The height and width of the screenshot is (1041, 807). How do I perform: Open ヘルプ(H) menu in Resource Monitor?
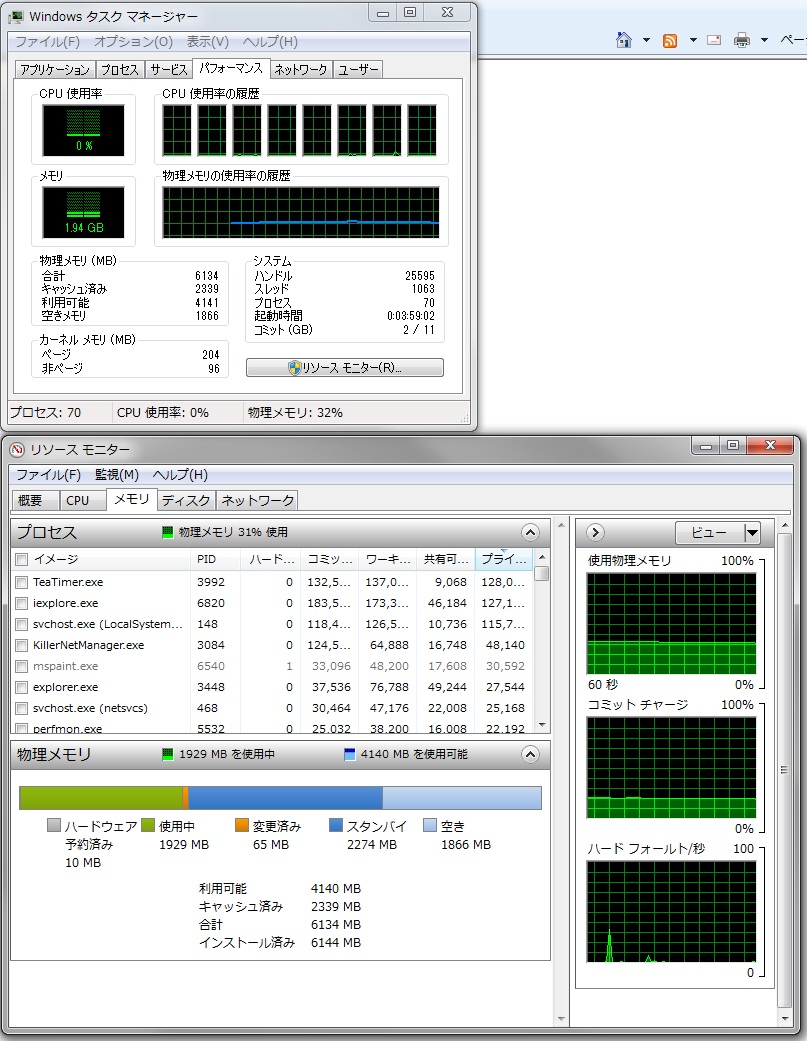[x=180, y=475]
